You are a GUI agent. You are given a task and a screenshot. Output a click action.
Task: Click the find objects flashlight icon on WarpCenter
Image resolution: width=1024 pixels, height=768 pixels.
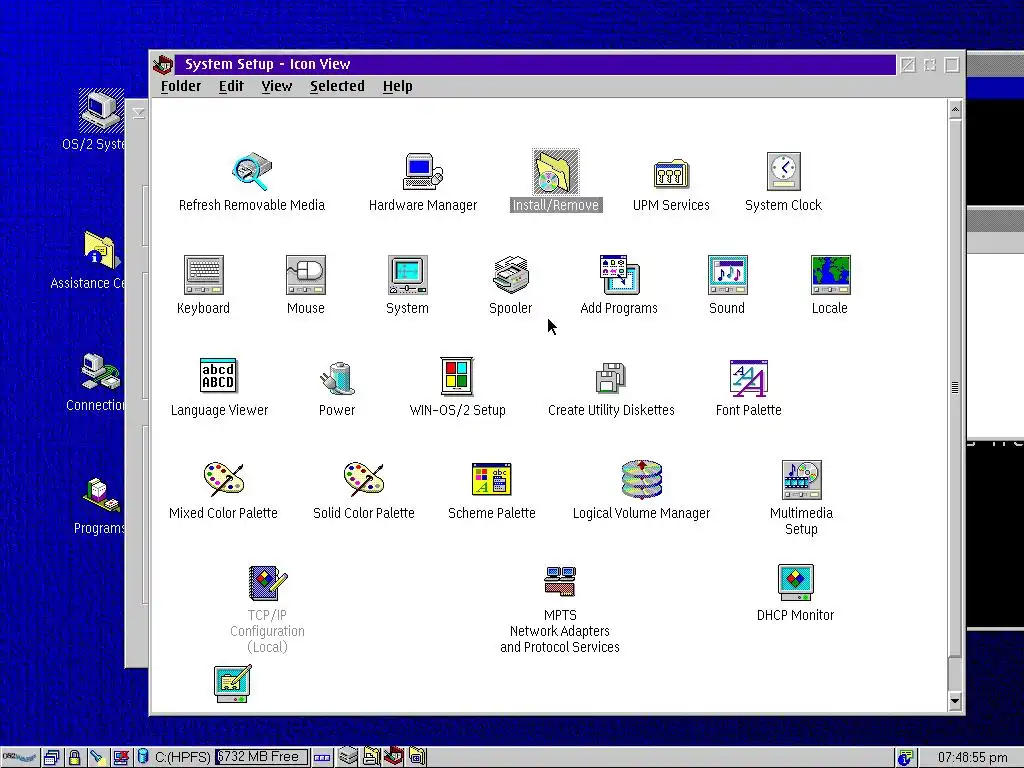click(97, 758)
